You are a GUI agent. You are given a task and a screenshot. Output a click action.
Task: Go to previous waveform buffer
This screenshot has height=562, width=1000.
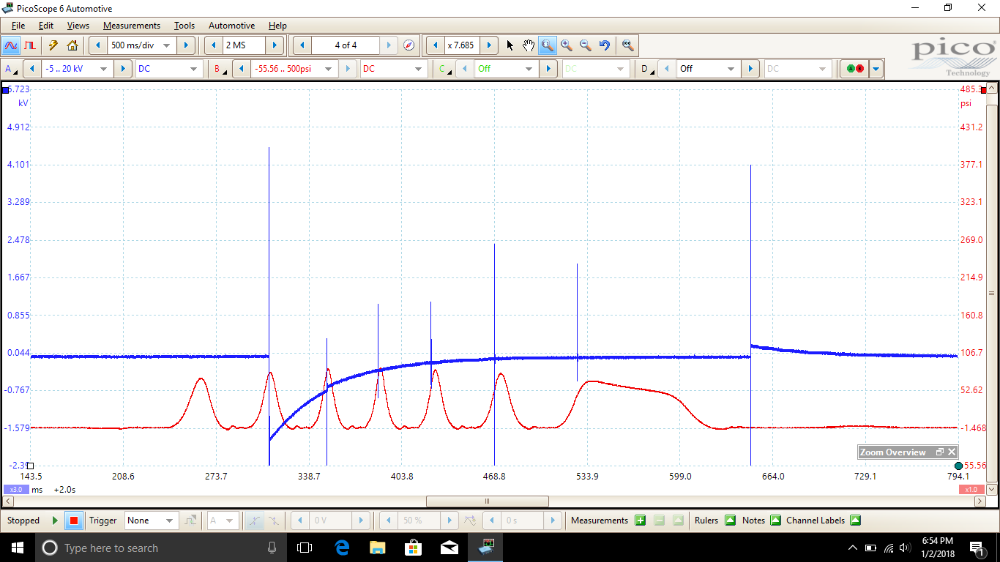tap(302, 45)
